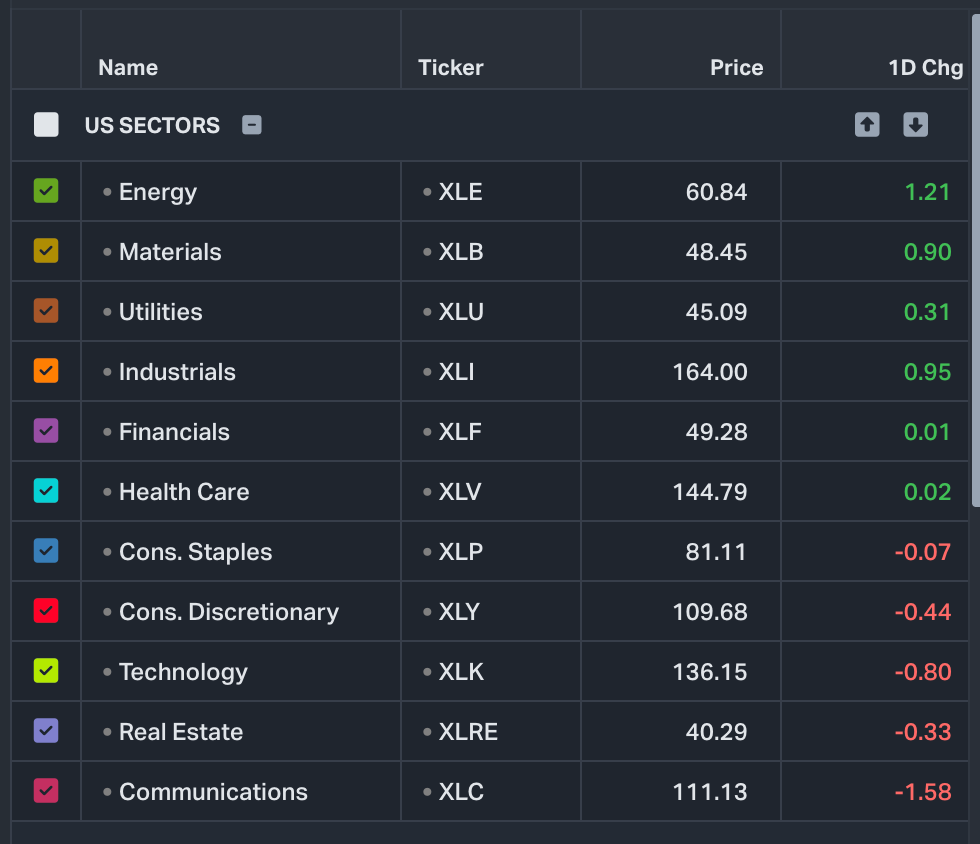
Task: Click the vertical scrollbar thumb
Action: pyautogui.click(x=975, y=260)
